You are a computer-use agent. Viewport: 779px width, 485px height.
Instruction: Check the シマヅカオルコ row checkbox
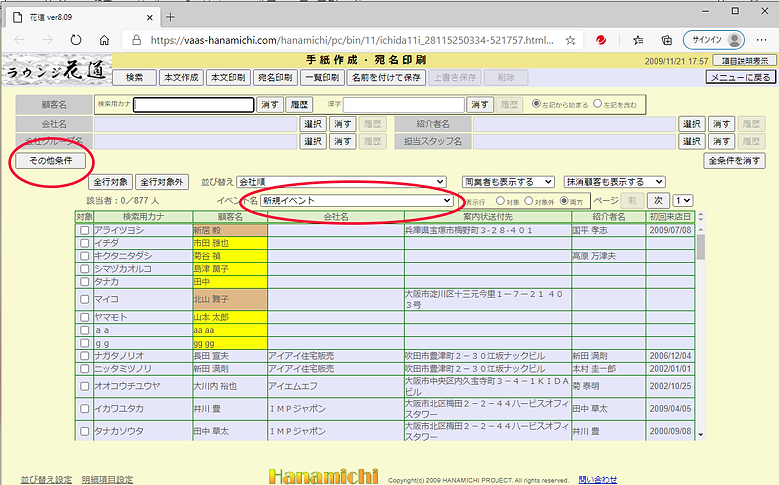point(84,269)
